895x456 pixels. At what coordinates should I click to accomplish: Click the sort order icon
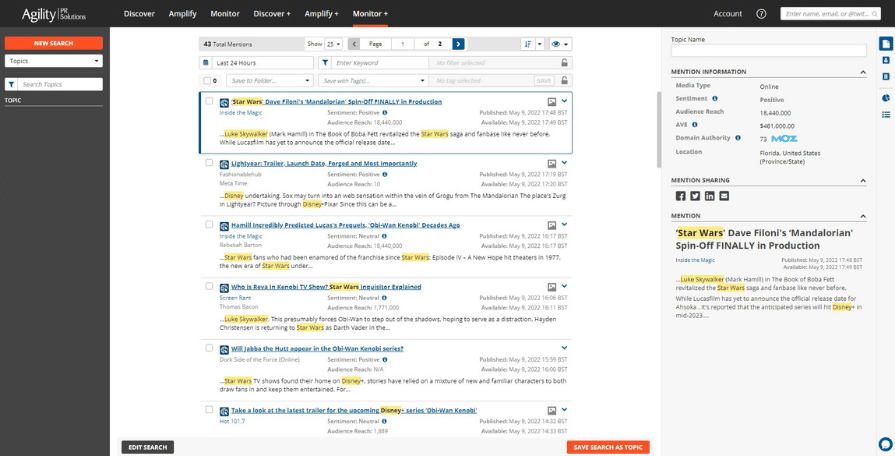527,44
